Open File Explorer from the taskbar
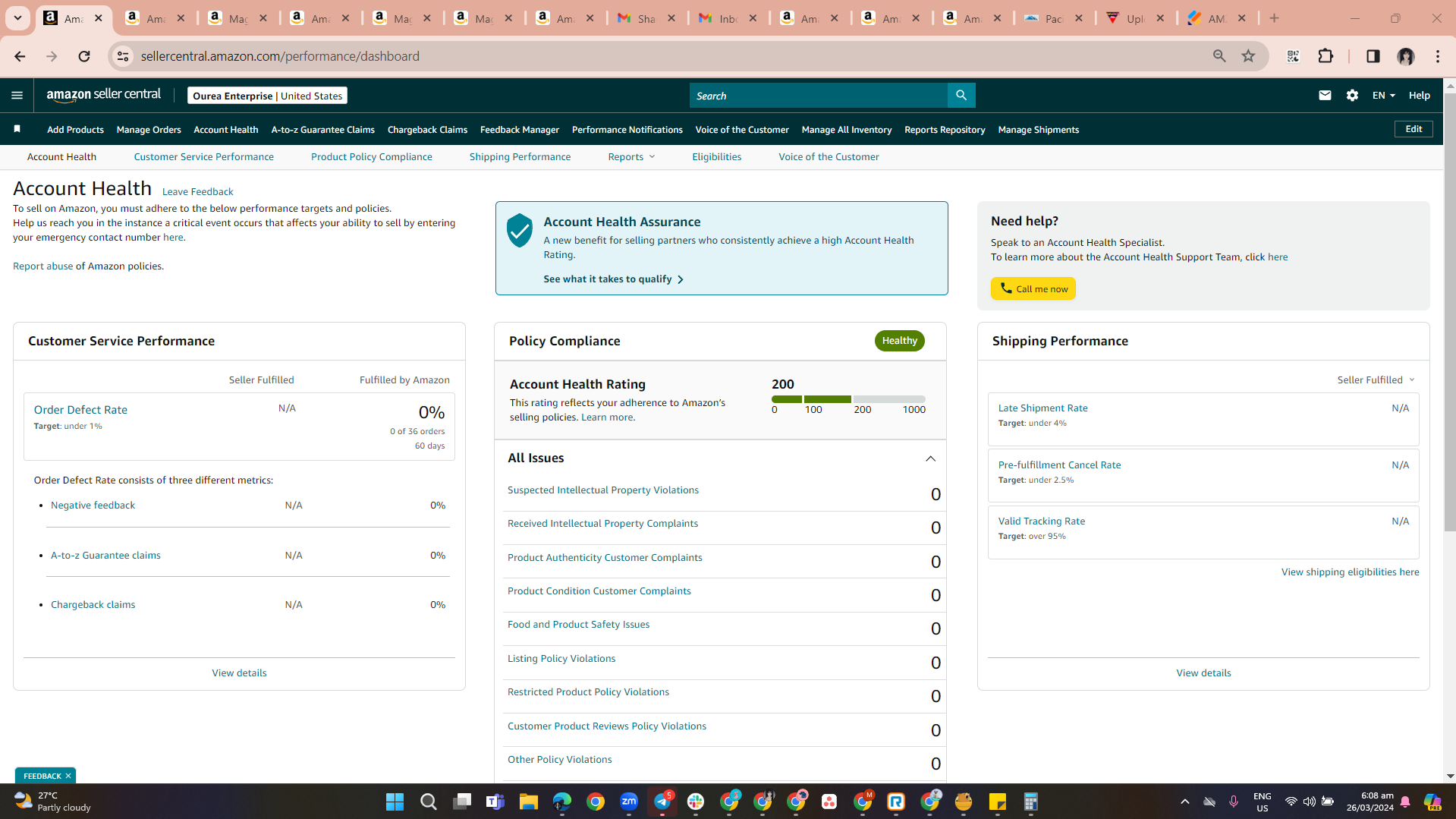This screenshot has height=819, width=1456. click(528, 802)
